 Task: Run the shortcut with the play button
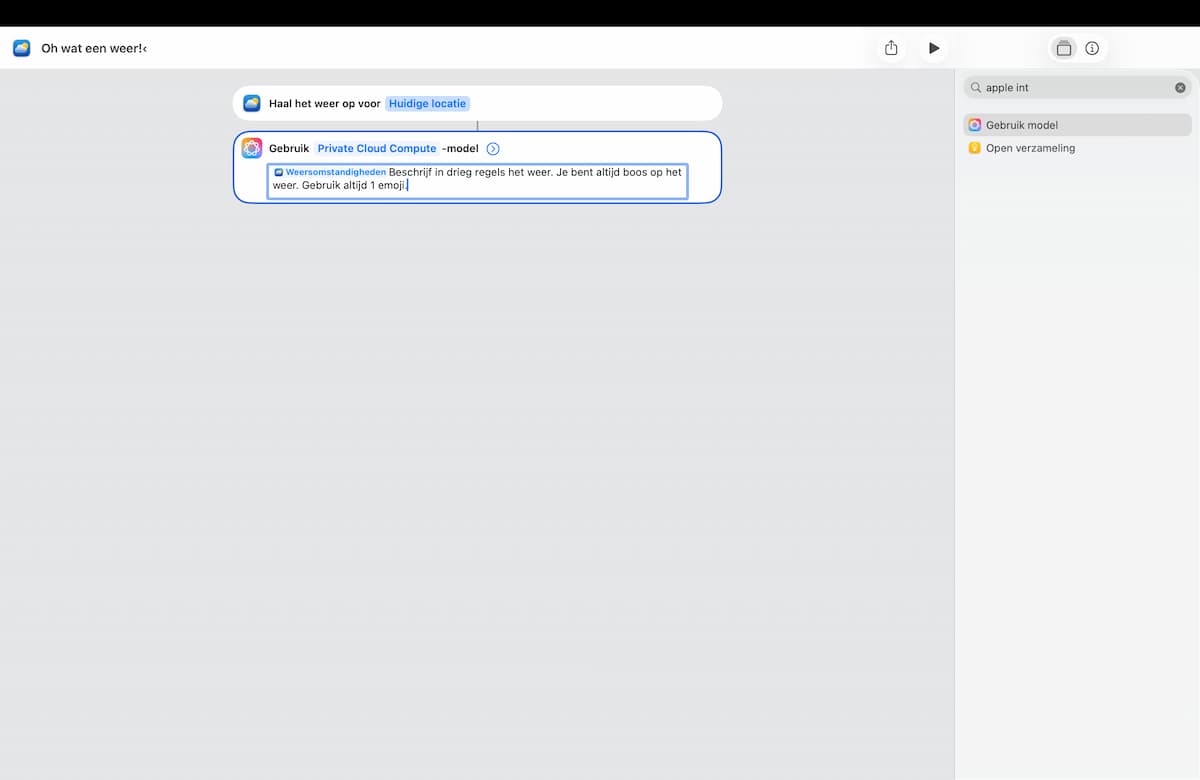(934, 48)
